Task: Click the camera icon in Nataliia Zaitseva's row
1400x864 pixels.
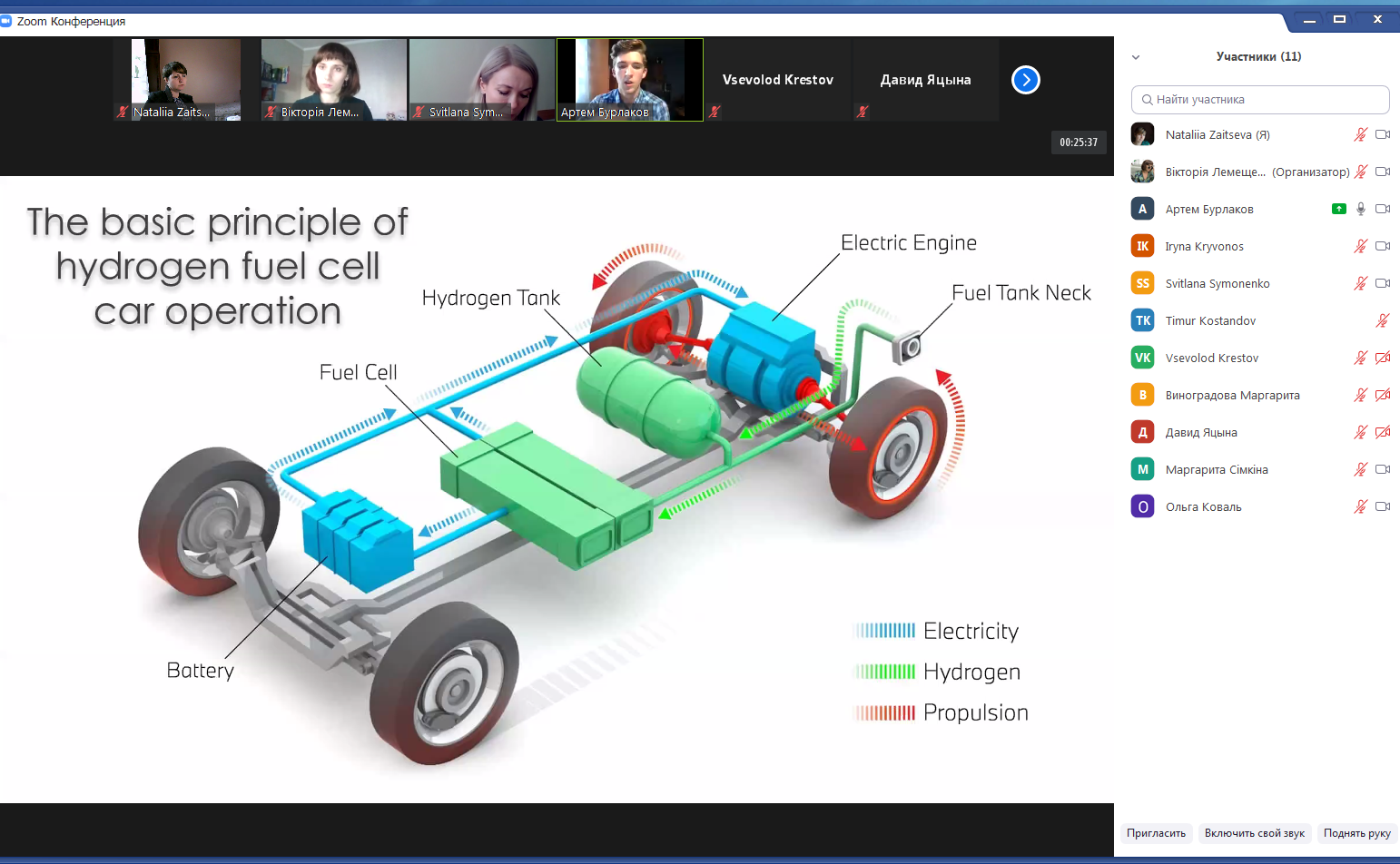Action: (1383, 134)
